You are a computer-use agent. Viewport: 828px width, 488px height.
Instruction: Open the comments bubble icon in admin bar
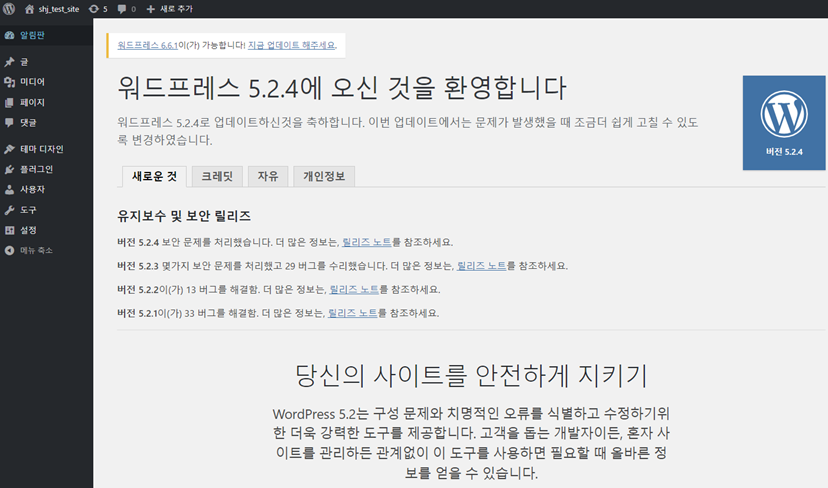click(122, 9)
